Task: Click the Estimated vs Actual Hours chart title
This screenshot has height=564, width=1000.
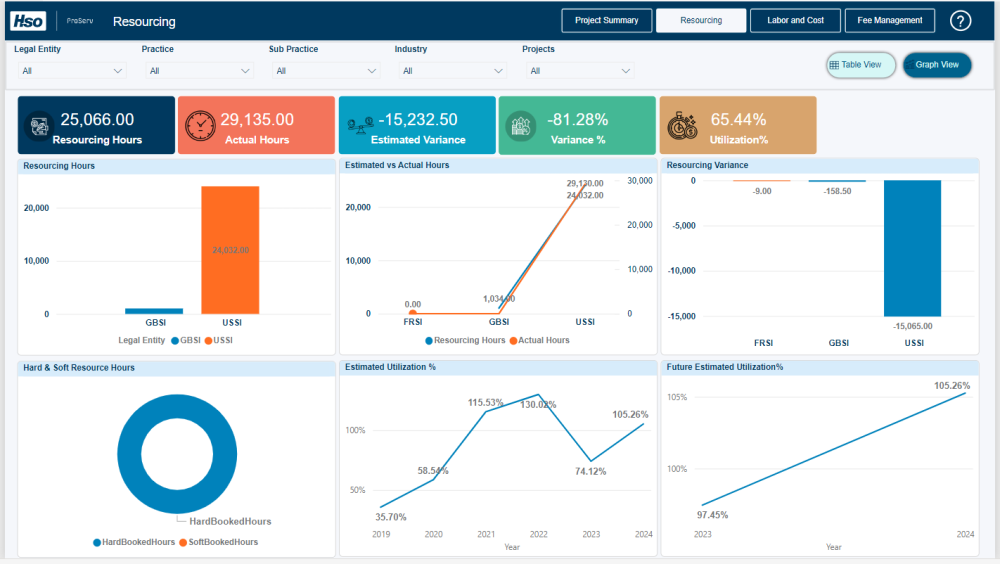Action: (397, 165)
